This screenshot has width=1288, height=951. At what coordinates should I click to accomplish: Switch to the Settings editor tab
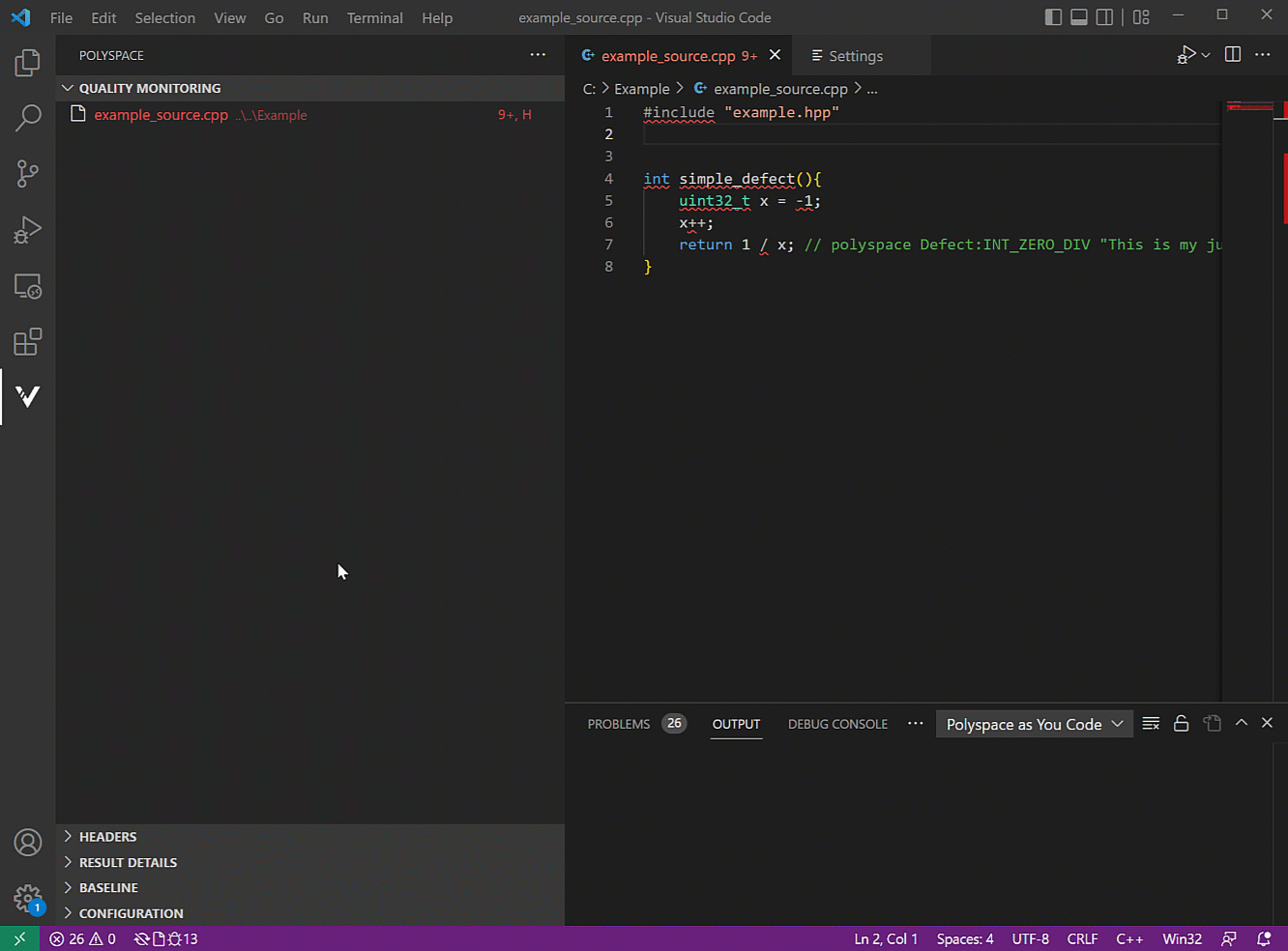855,56
